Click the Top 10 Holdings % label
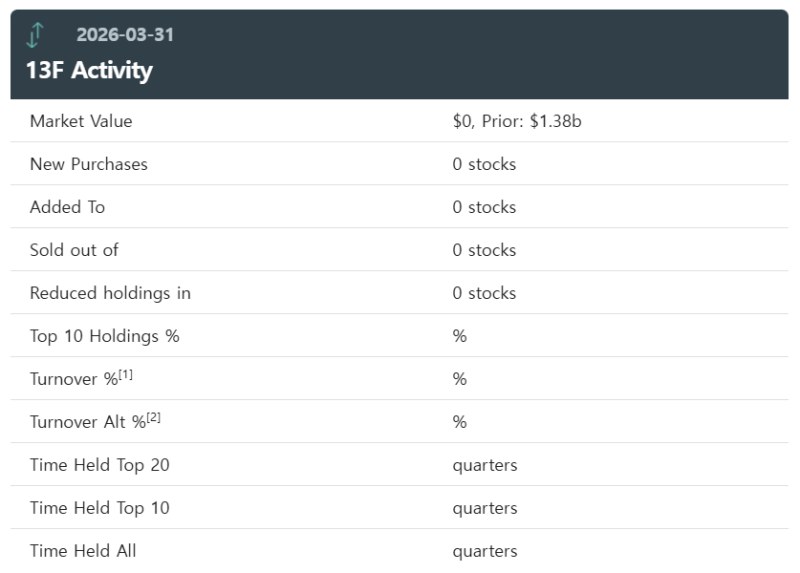The image size is (800, 573). pos(105,336)
